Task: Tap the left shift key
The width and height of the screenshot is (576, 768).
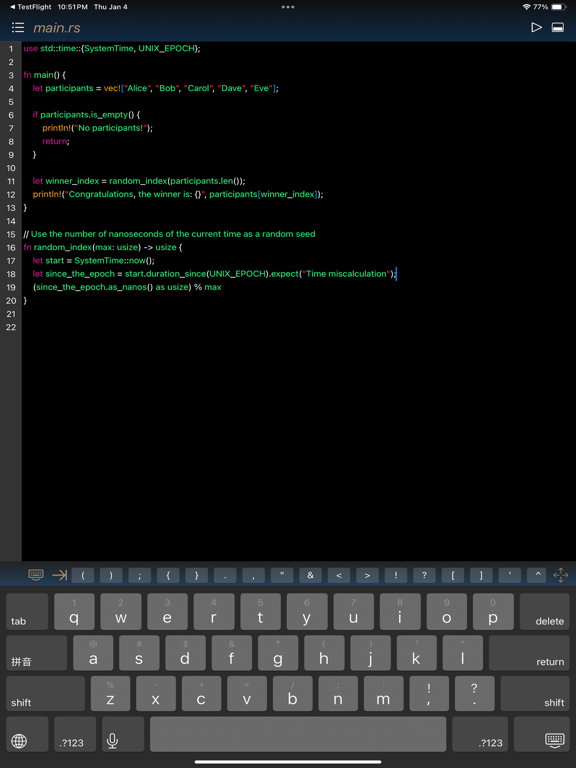Action: point(45,694)
